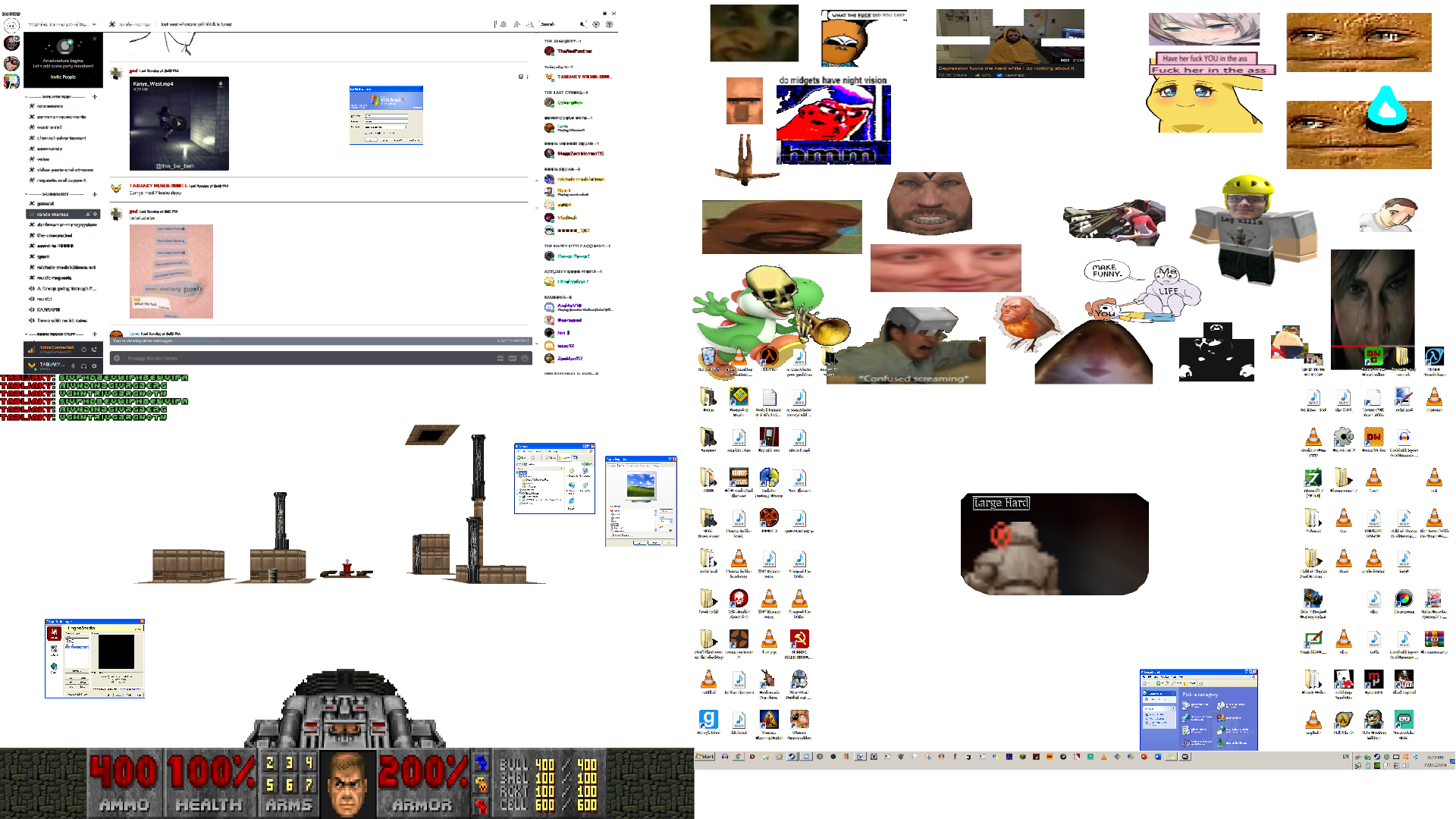Screen dimensions: 1456x819
Task: Focus the Message #rando-memes input
Action: click(x=309, y=358)
